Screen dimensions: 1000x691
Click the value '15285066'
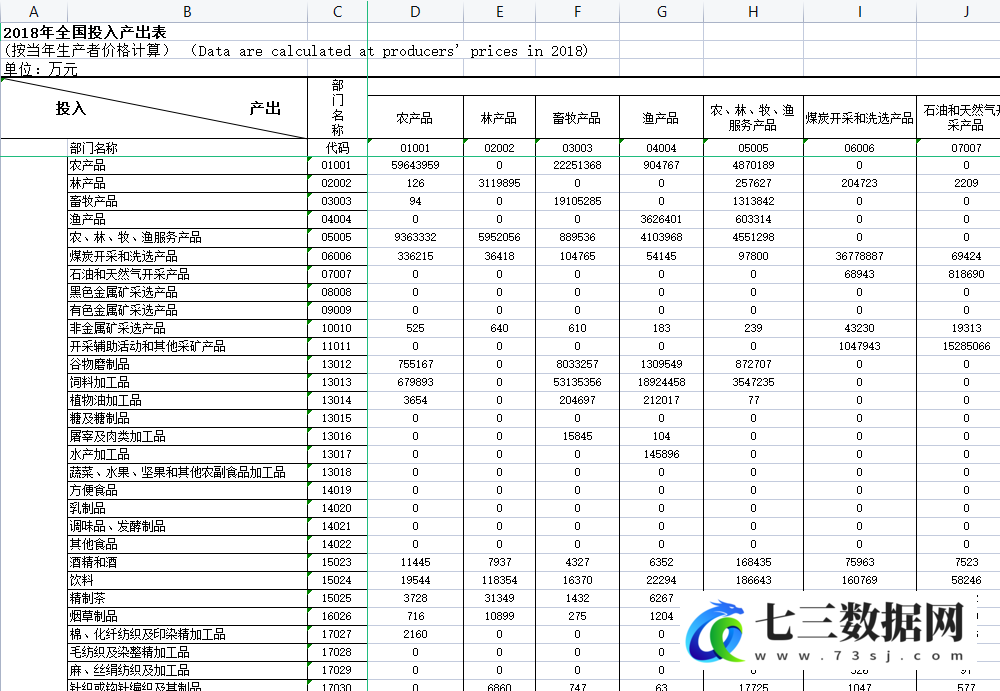(966, 346)
